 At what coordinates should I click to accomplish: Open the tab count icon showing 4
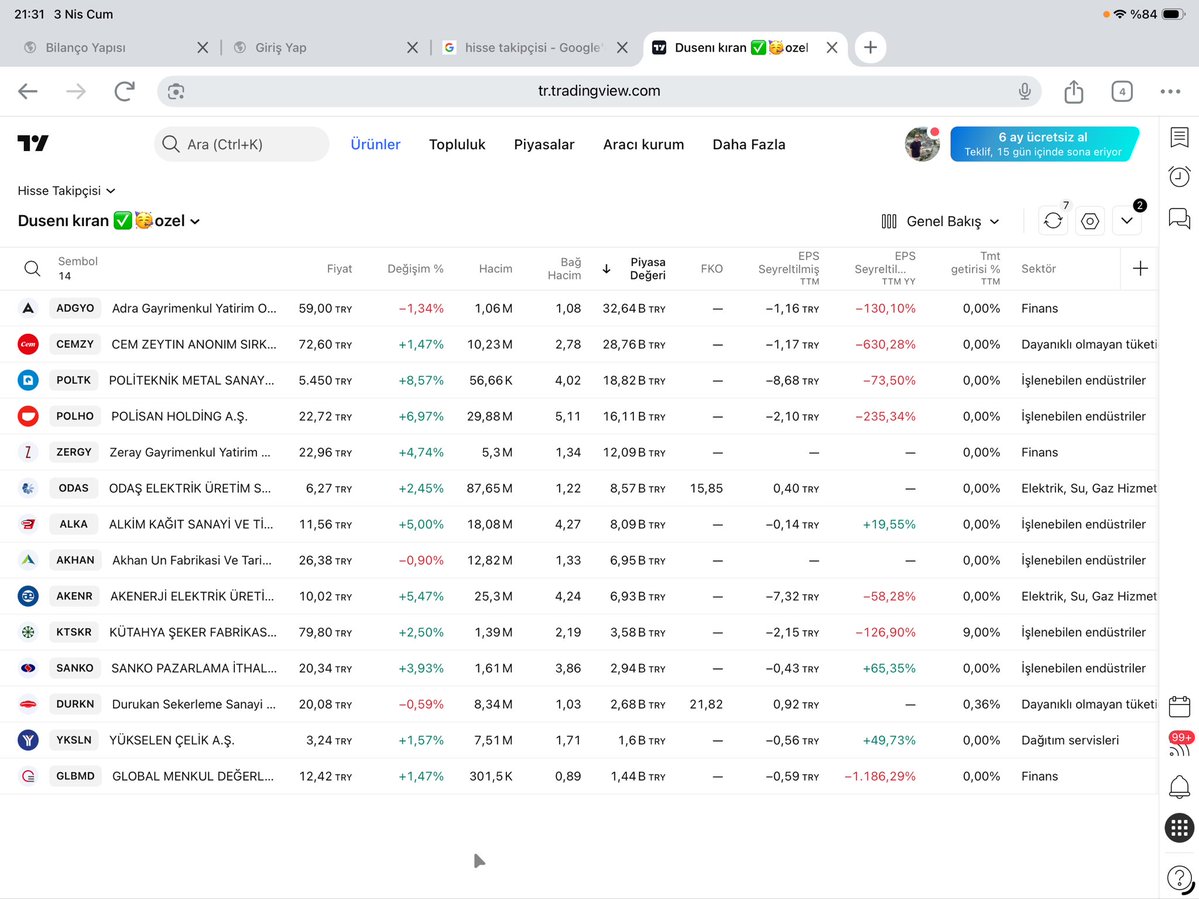coord(1122,92)
